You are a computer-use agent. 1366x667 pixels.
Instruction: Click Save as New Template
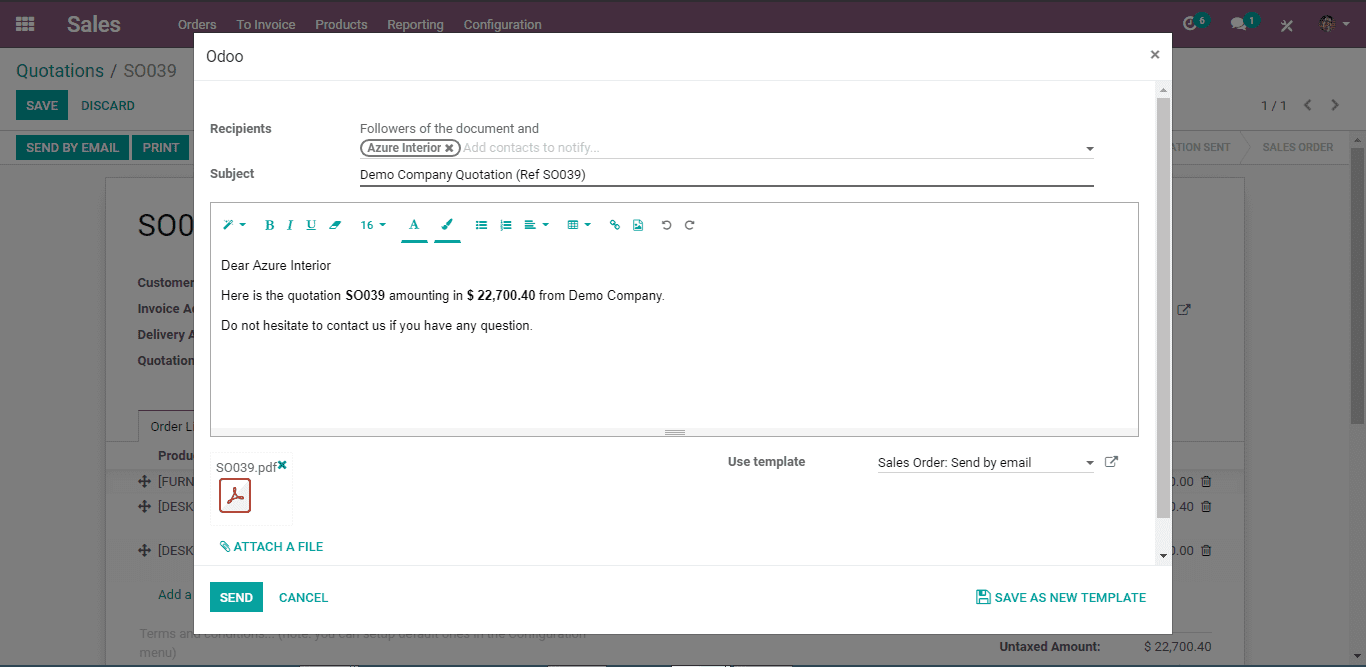coord(1061,597)
